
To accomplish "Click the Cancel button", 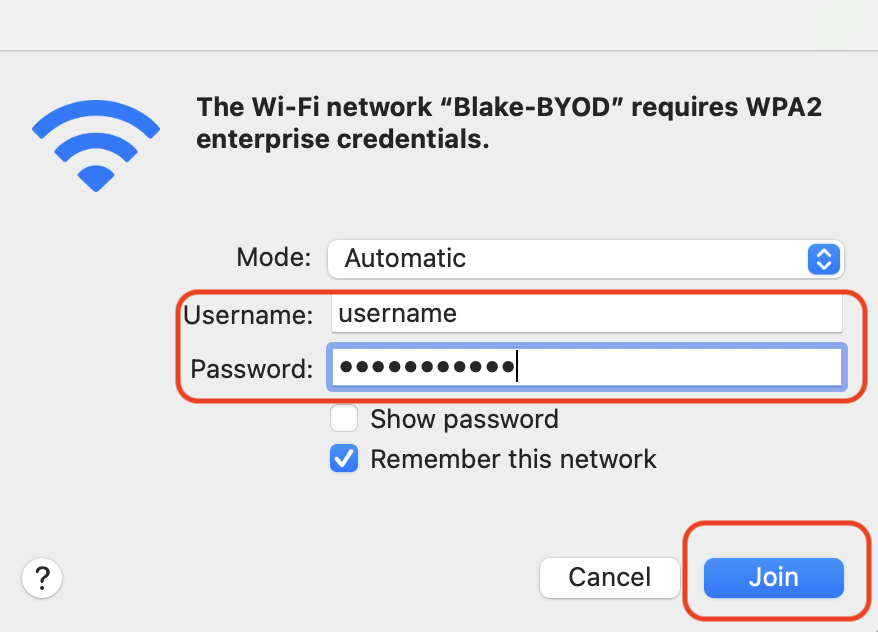I will coord(609,578).
